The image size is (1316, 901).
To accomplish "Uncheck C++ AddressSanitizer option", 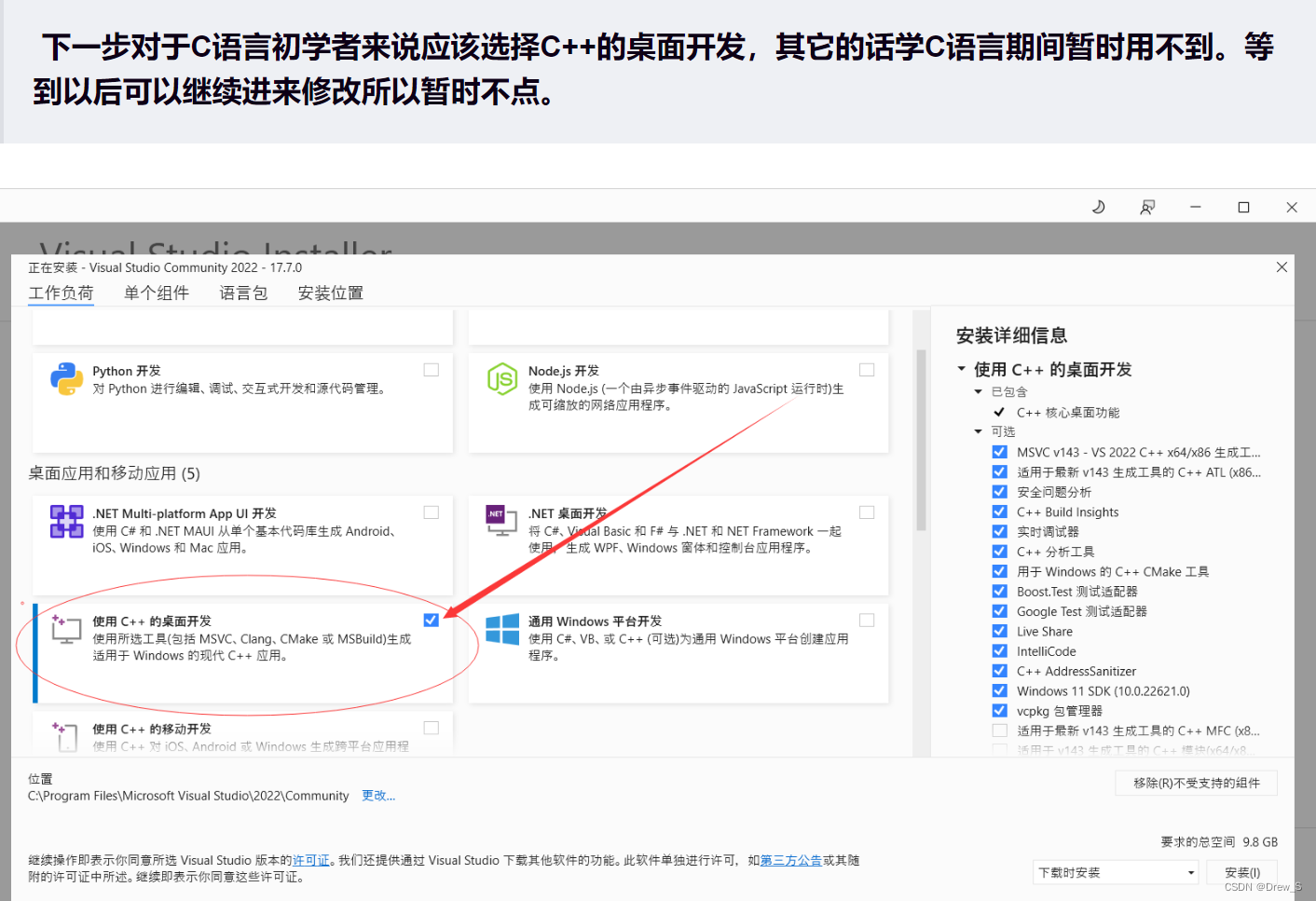I will 1000,671.
